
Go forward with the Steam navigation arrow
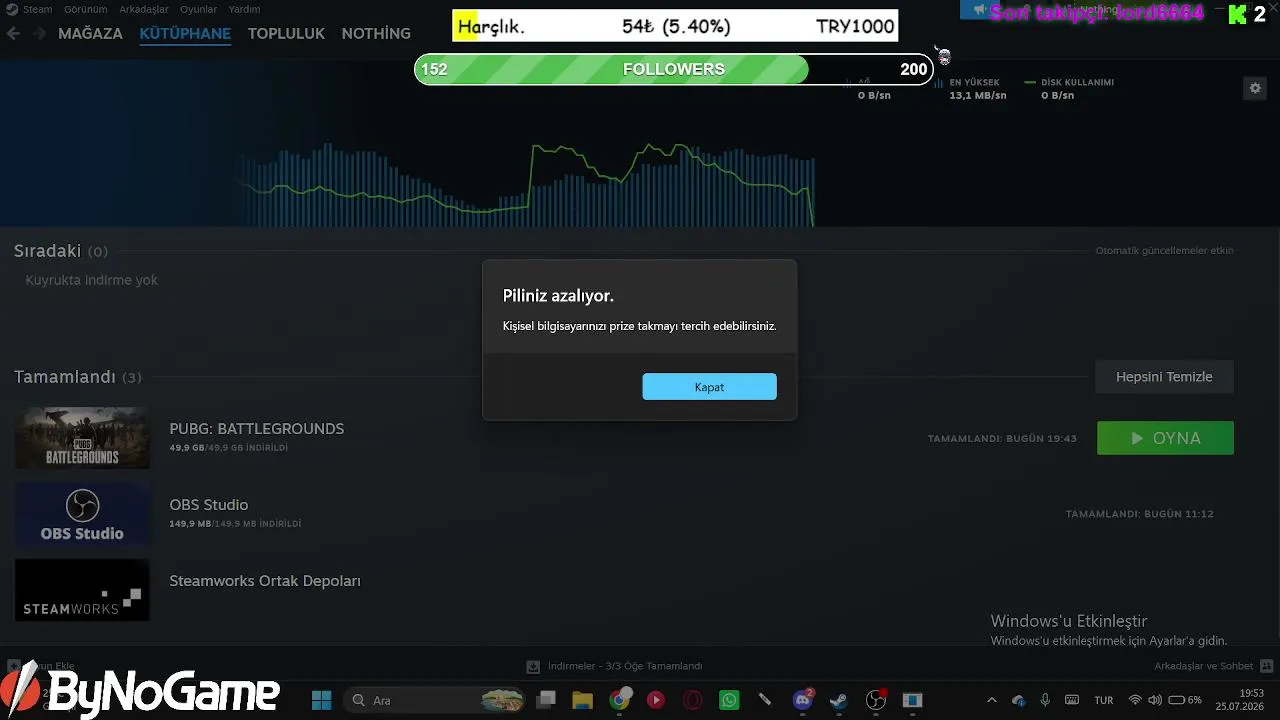(x=39, y=33)
